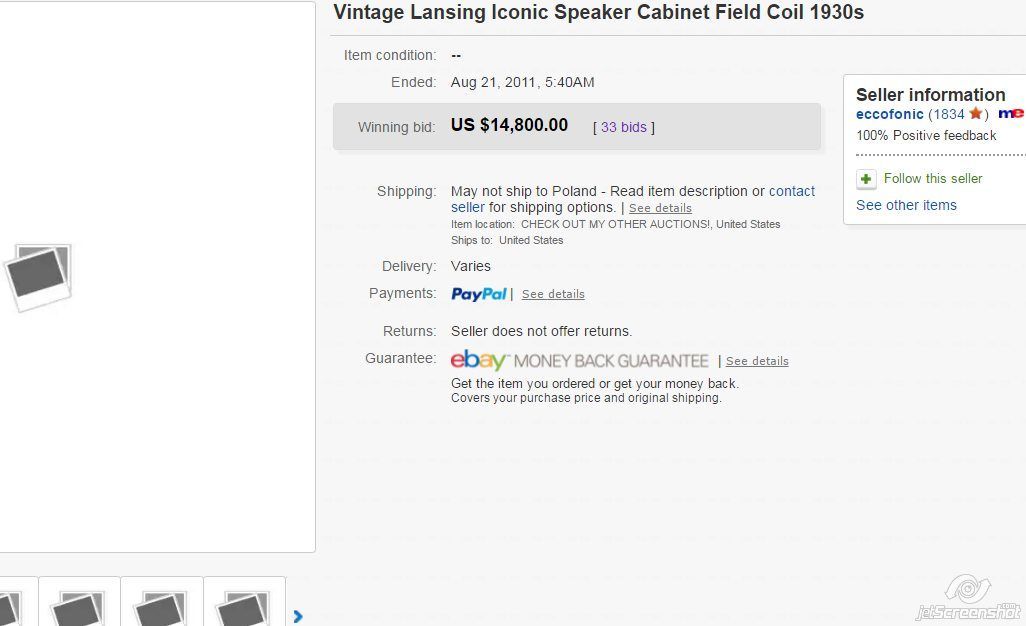Viewport: 1026px width, 626px height.
Task: Open the seller's 'me' page icon
Action: (1011, 114)
